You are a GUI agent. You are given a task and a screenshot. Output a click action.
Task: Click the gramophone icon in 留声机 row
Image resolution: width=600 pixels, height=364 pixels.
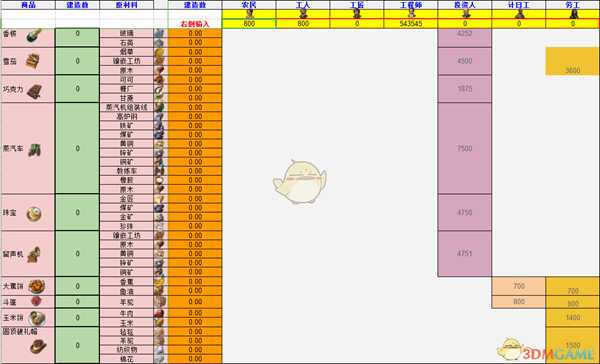pos(34,255)
